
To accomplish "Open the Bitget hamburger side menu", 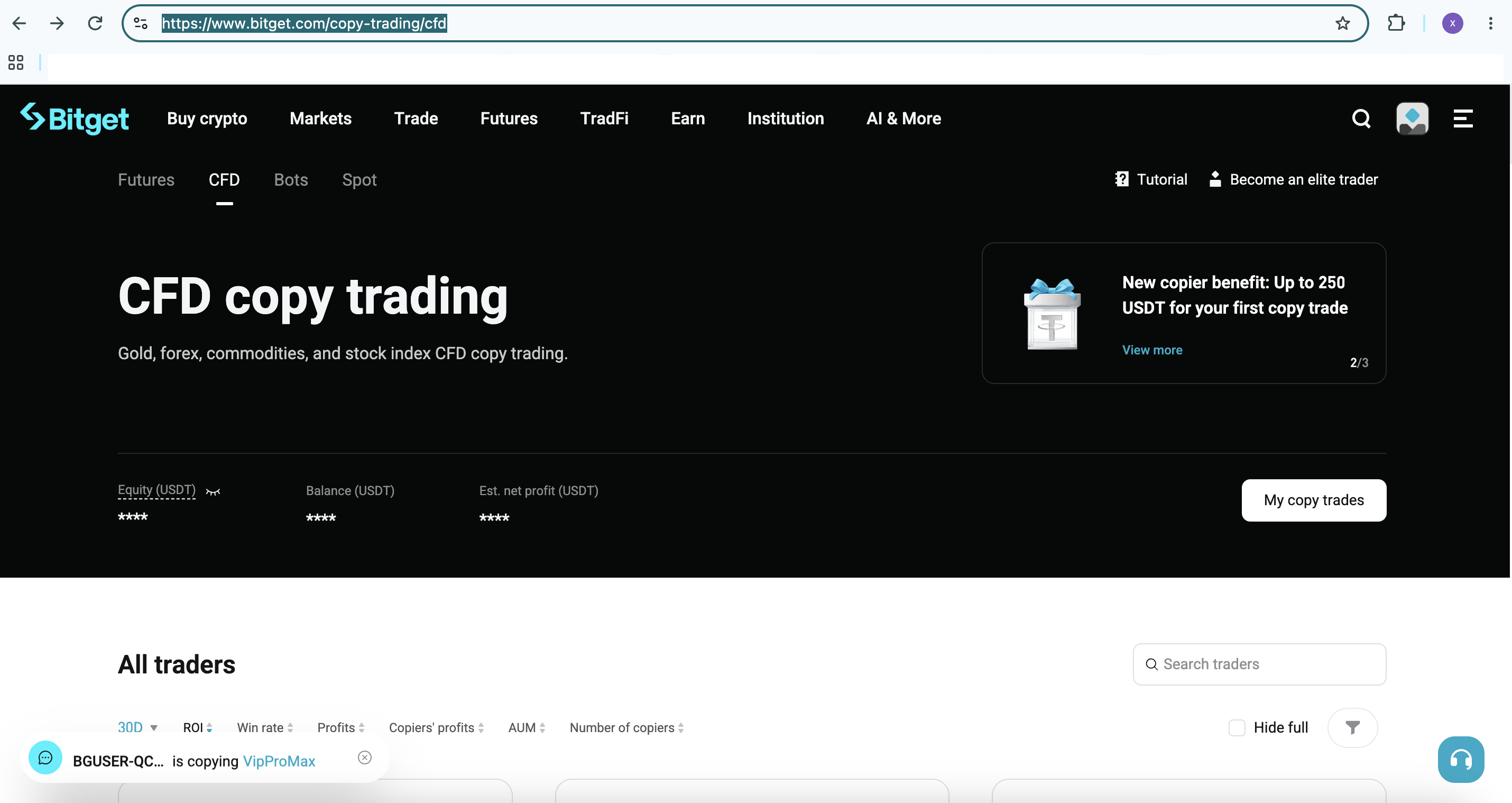I will [x=1463, y=118].
